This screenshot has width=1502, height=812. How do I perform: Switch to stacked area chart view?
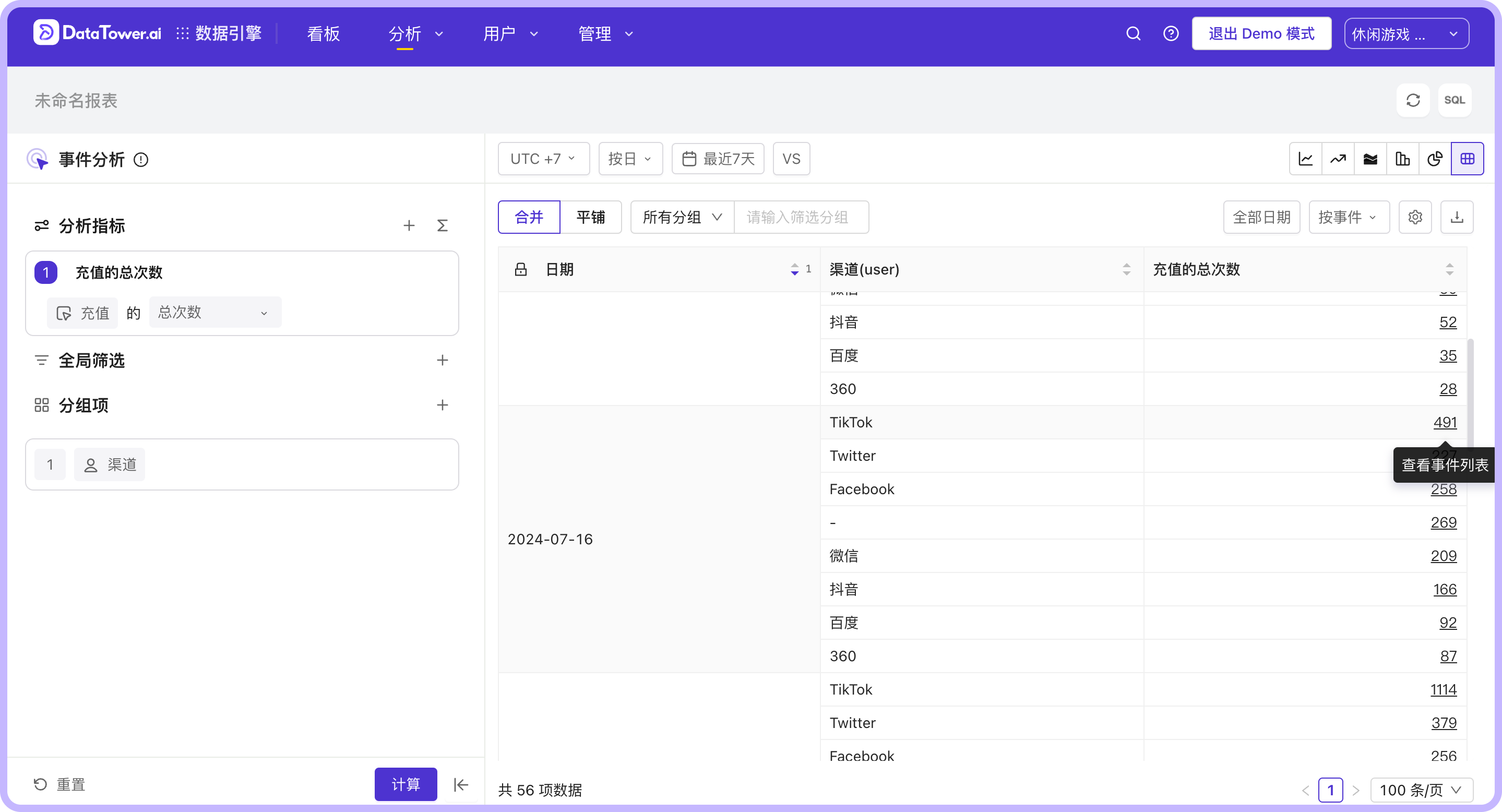pyautogui.click(x=1370, y=158)
